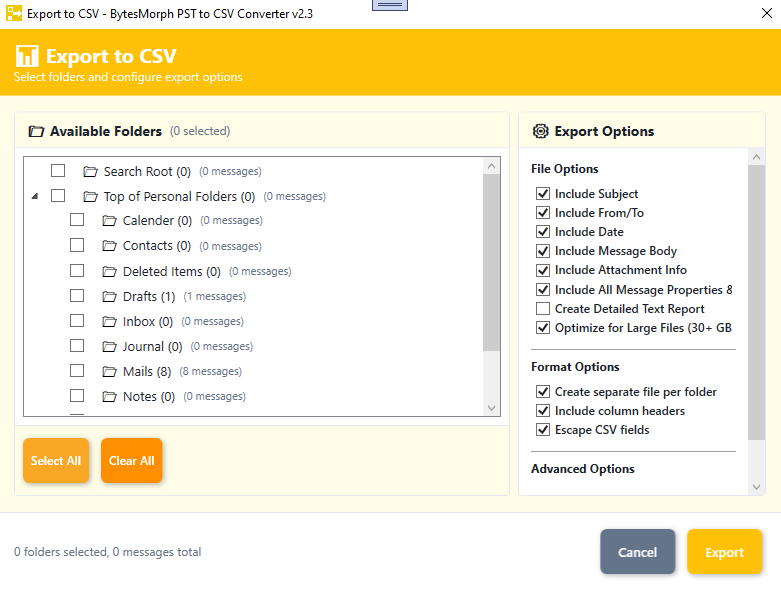Click the Export to CSV chart icon in header

click(x=27, y=56)
